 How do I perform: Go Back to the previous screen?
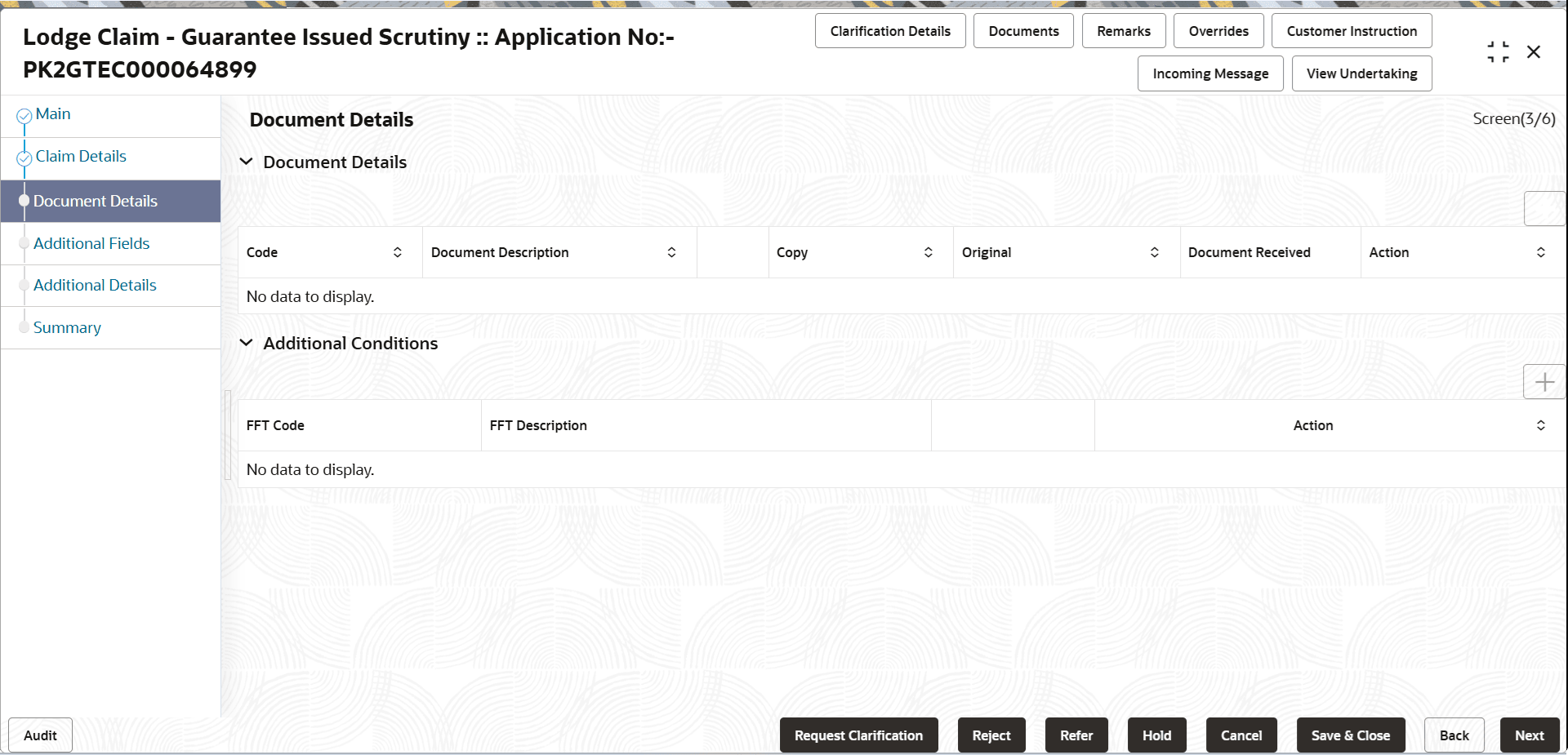[1454, 735]
